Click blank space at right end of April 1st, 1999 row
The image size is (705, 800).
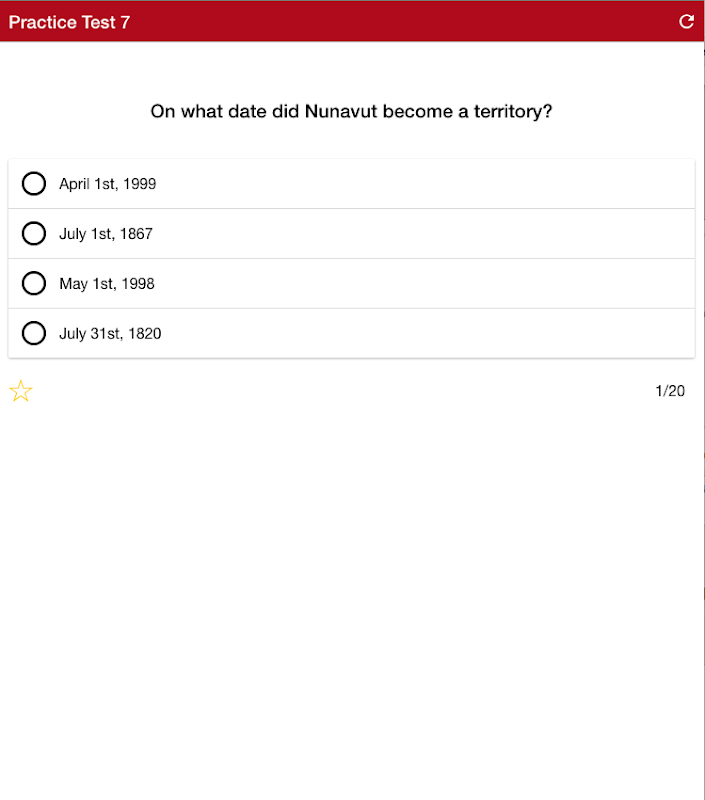[600, 184]
